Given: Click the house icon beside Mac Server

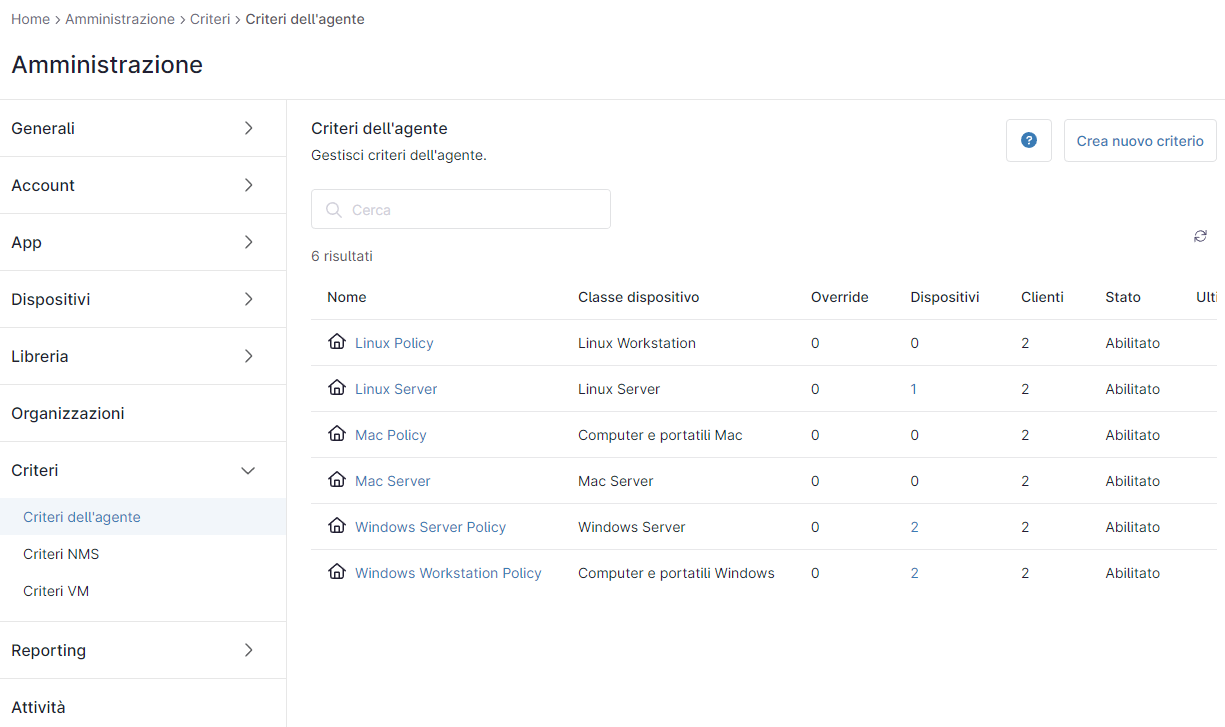Looking at the screenshot, I should pyautogui.click(x=337, y=480).
